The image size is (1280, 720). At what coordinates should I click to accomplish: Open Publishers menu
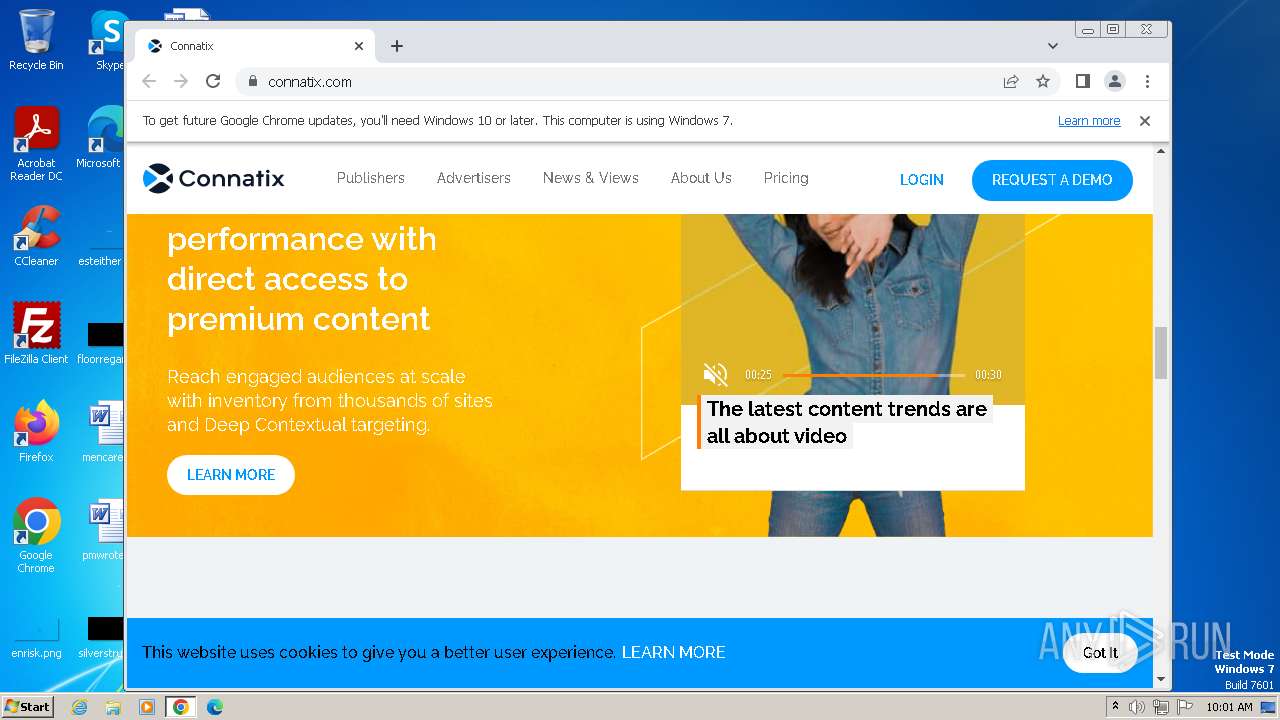[x=371, y=178]
